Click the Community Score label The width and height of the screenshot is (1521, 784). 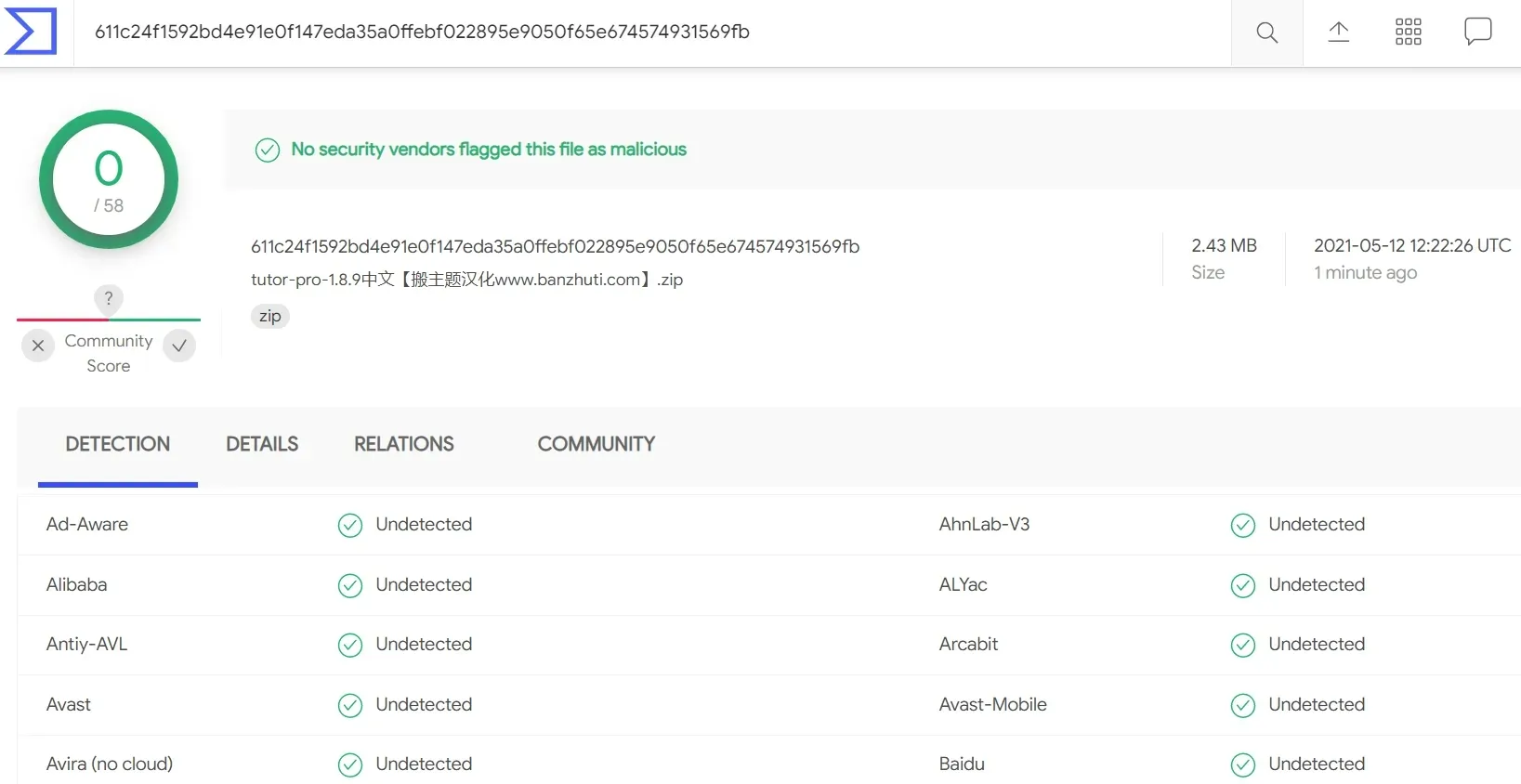[x=109, y=353]
